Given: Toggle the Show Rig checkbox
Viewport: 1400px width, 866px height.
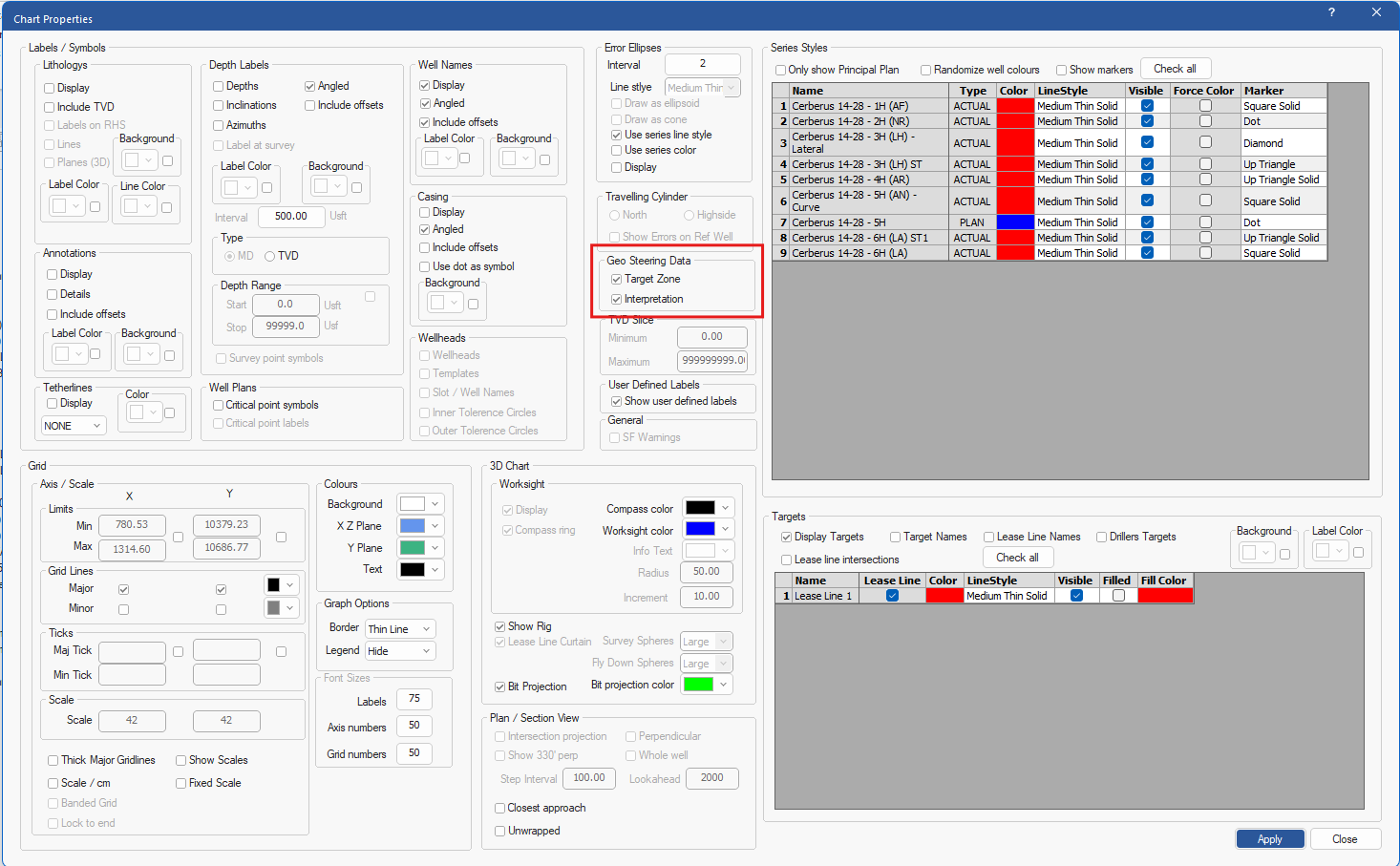Looking at the screenshot, I should [500, 627].
